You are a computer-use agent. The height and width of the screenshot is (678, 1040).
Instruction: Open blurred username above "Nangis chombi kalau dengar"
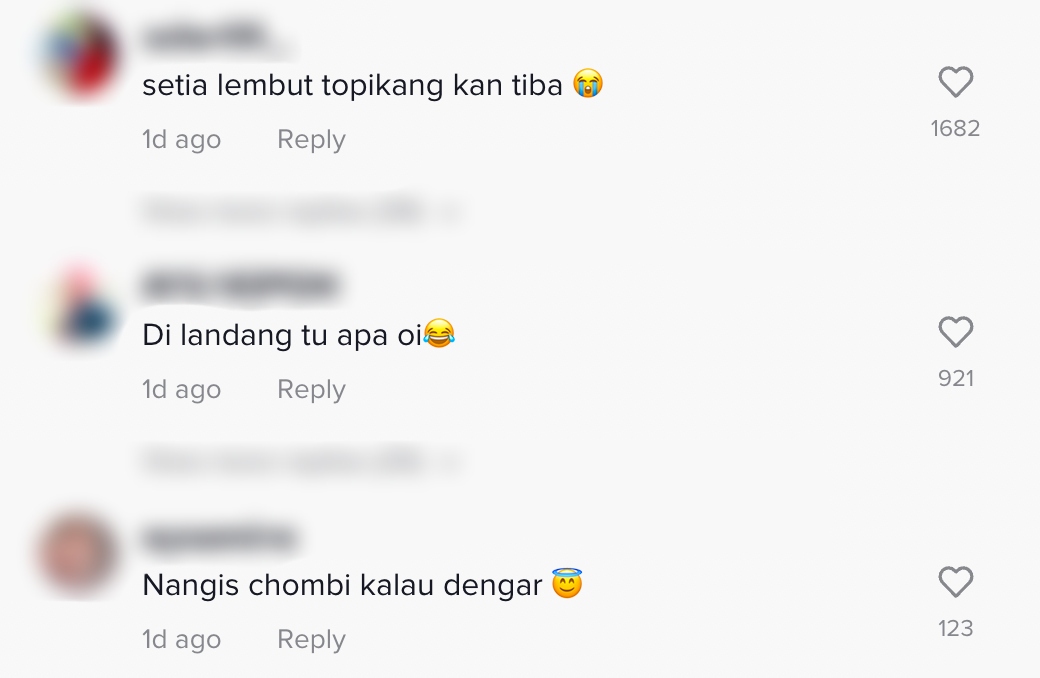[x=219, y=538]
